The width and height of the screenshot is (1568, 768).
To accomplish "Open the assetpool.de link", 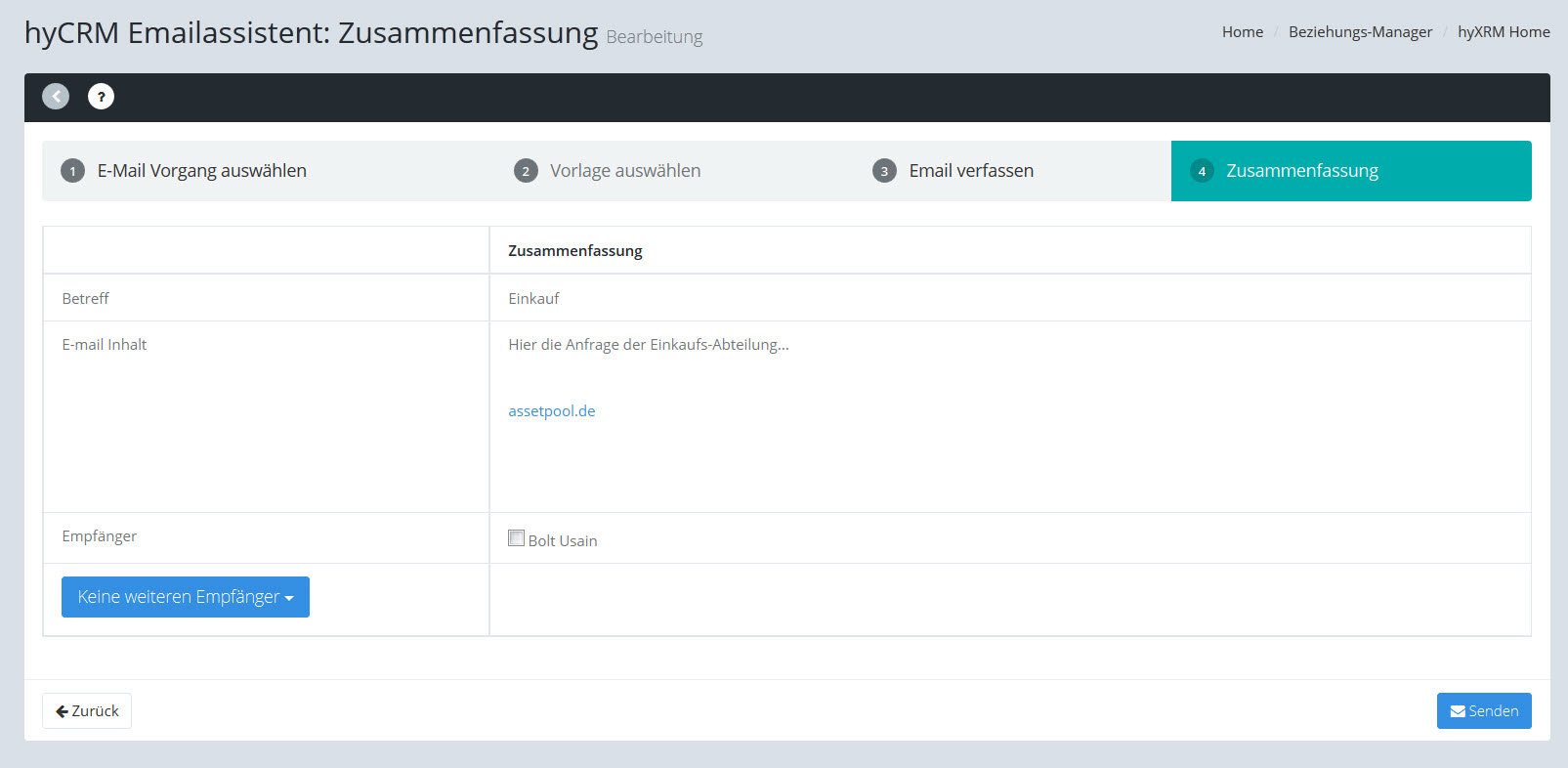I will (551, 411).
